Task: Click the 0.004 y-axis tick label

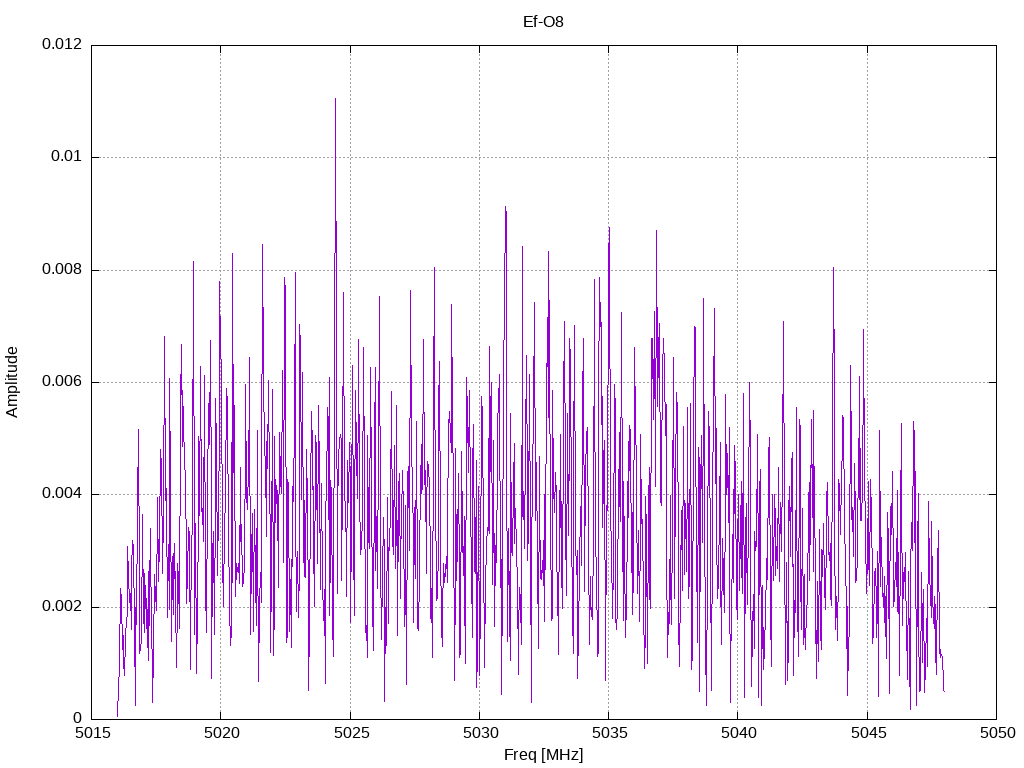Action: click(x=62, y=494)
